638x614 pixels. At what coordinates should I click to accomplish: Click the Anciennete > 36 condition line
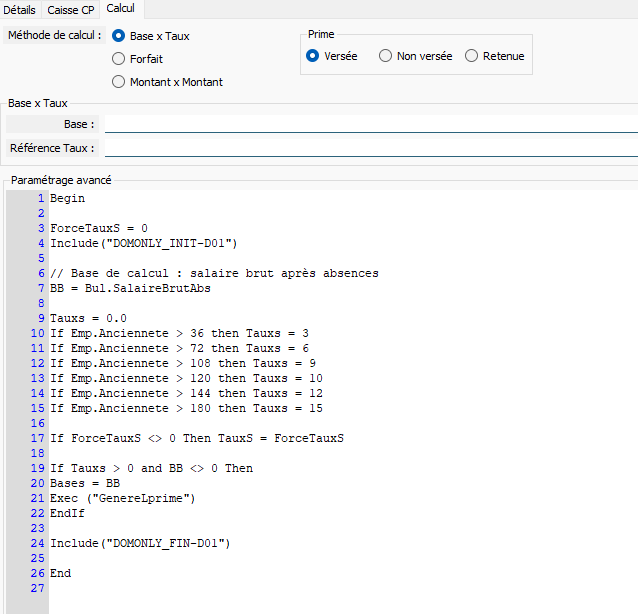coord(179,333)
